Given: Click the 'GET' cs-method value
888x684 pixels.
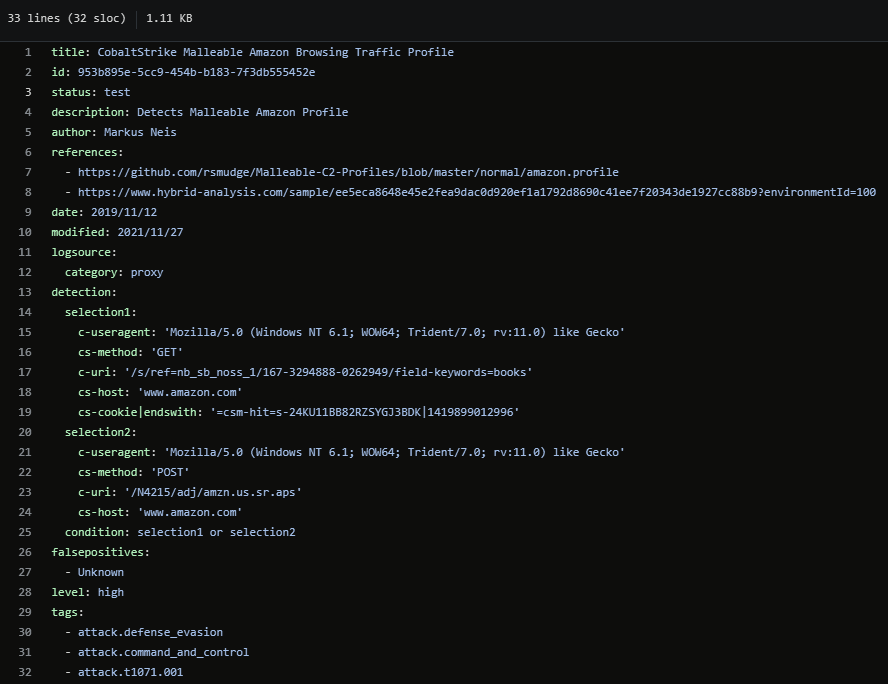Looking at the screenshot, I should (166, 352).
